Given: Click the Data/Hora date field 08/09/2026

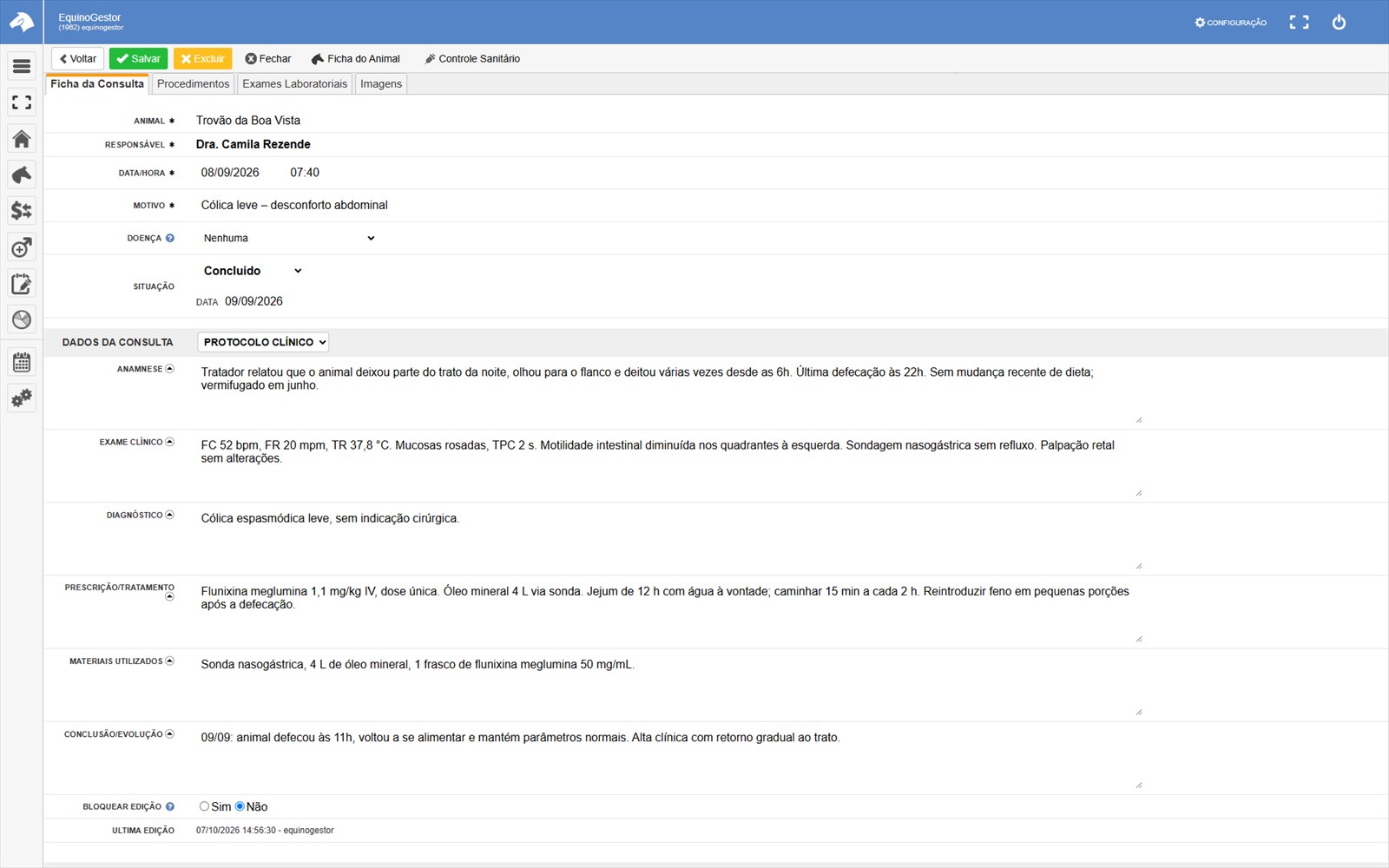Looking at the screenshot, I should [x=230, y=173].
